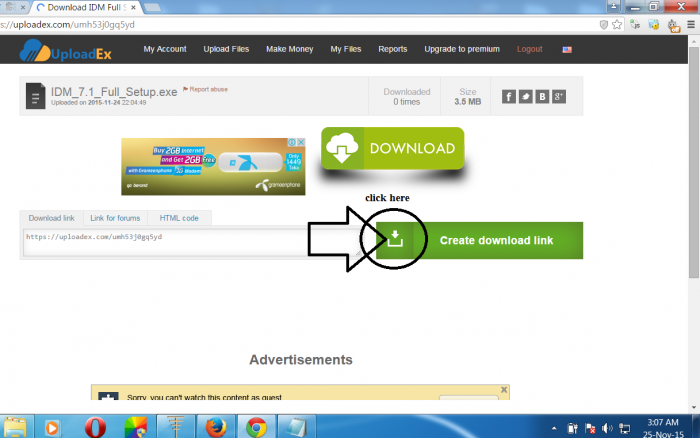
Task: Share file on Google Plus icon
Action: point(559,96)
